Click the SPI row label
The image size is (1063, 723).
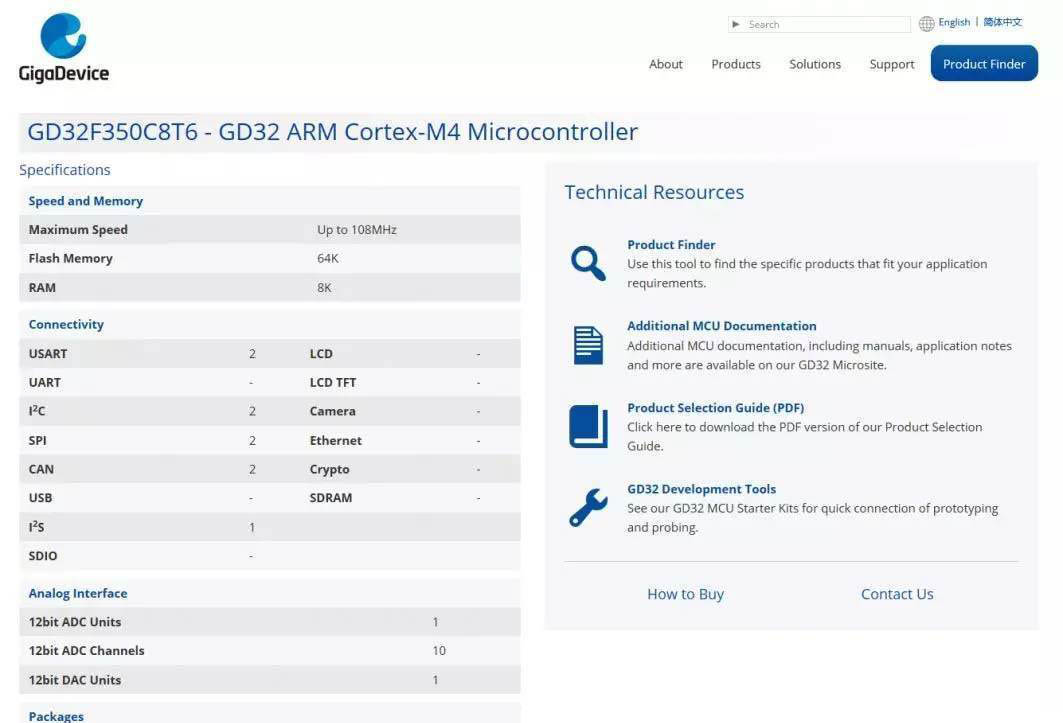(x=37, y=440)
